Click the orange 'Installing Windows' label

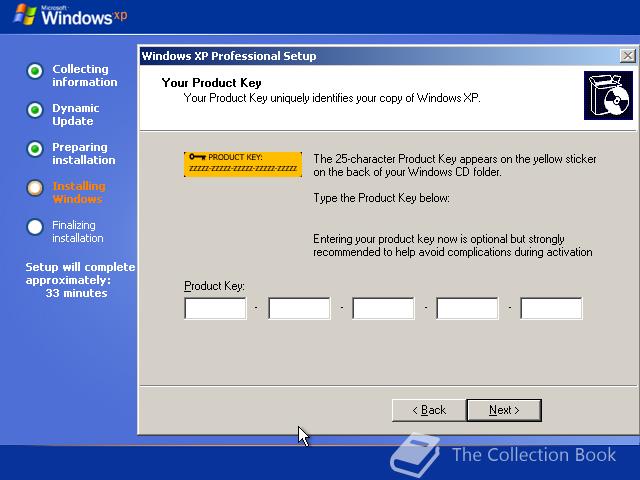[79, 192]
